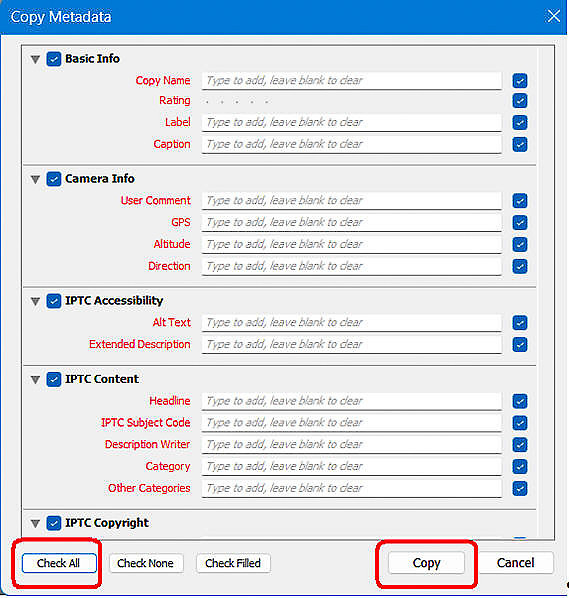
Task: Uncheck the Camera Info group checkbox
Action: tap(54, 179)
